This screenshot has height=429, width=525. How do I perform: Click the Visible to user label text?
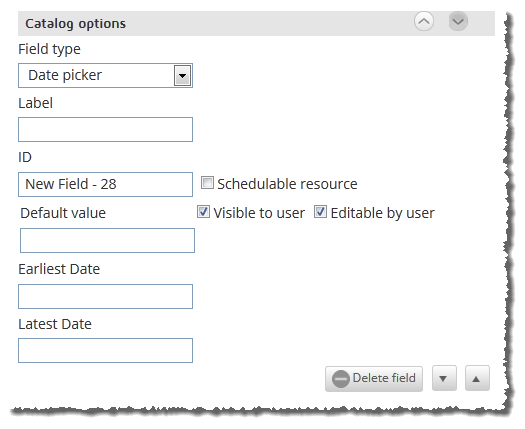pyautogui.click(x=259, y=213)
